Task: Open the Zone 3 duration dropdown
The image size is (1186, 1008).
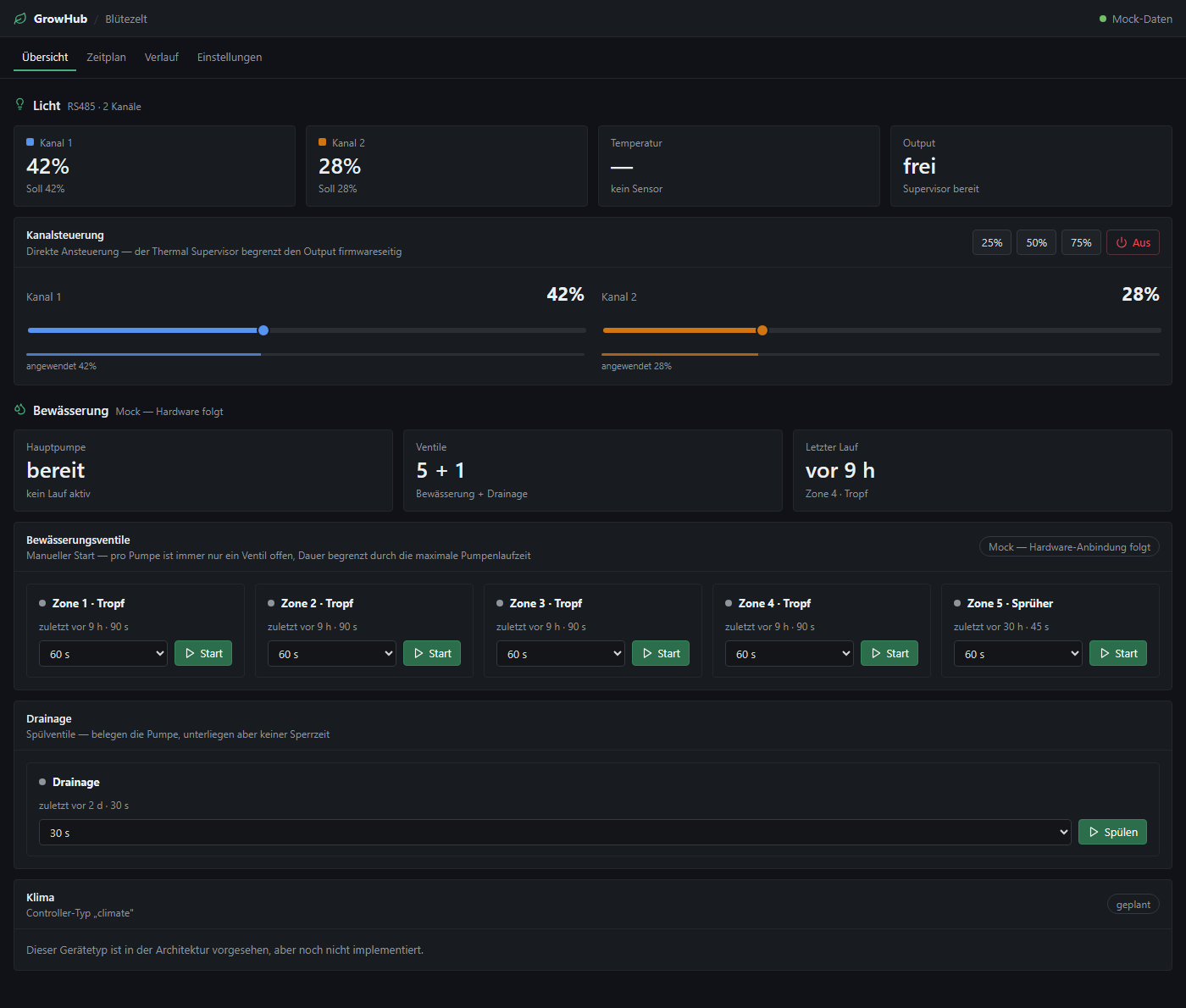Action: (x=561, y=654)
